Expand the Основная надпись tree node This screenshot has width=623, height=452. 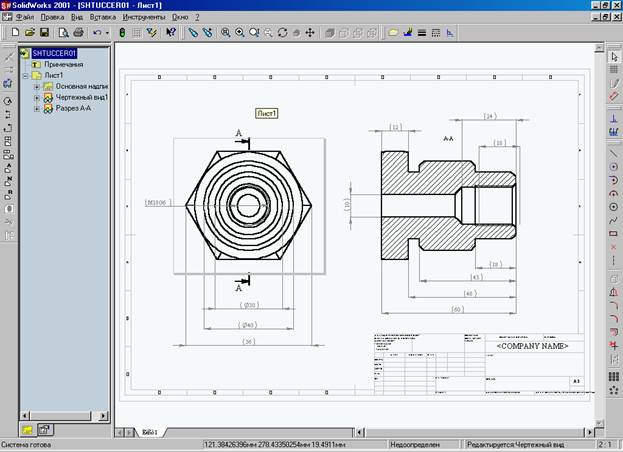click(36, 87)
